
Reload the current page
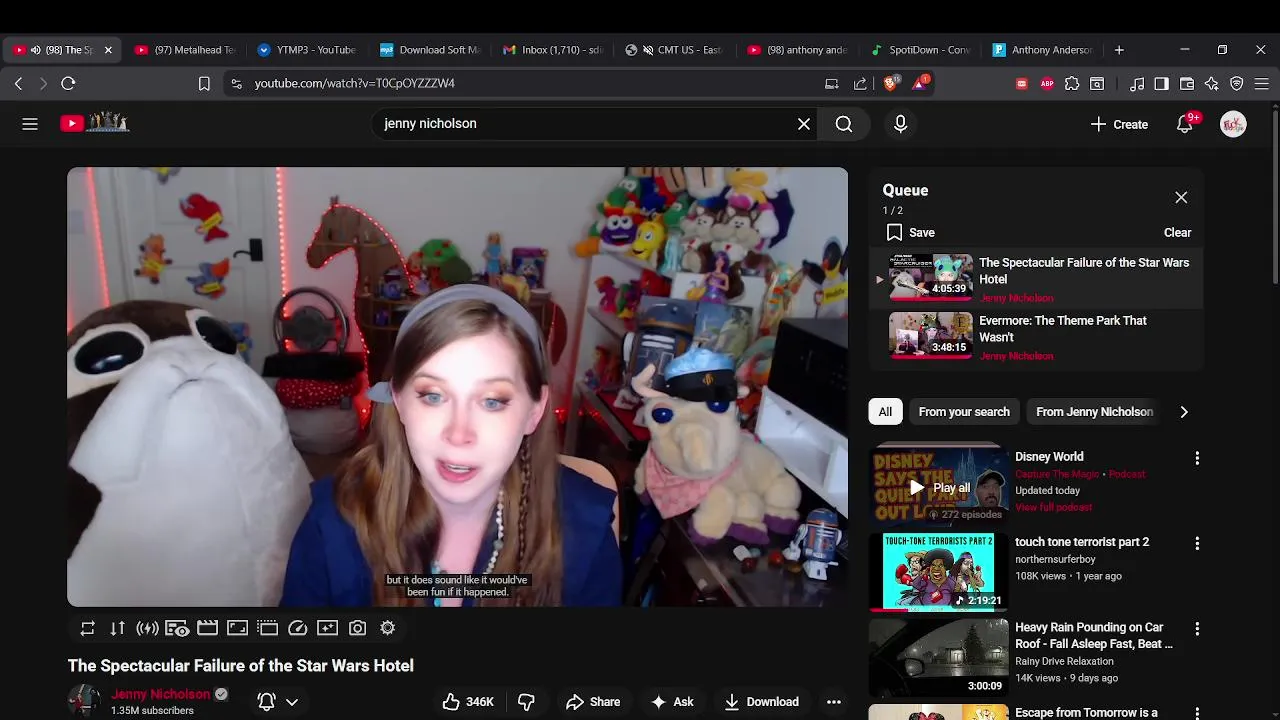click(x=68, y=84)
